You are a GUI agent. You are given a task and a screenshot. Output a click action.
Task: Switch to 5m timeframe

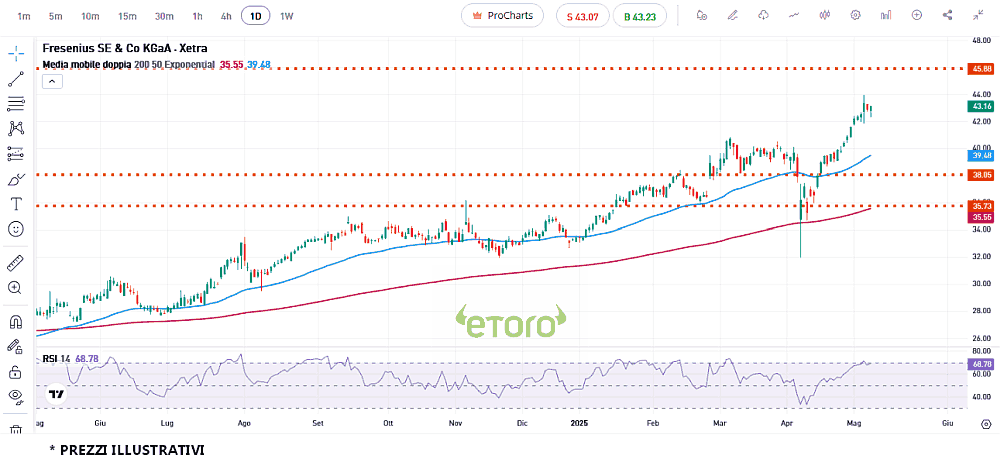tap(55, 17)
